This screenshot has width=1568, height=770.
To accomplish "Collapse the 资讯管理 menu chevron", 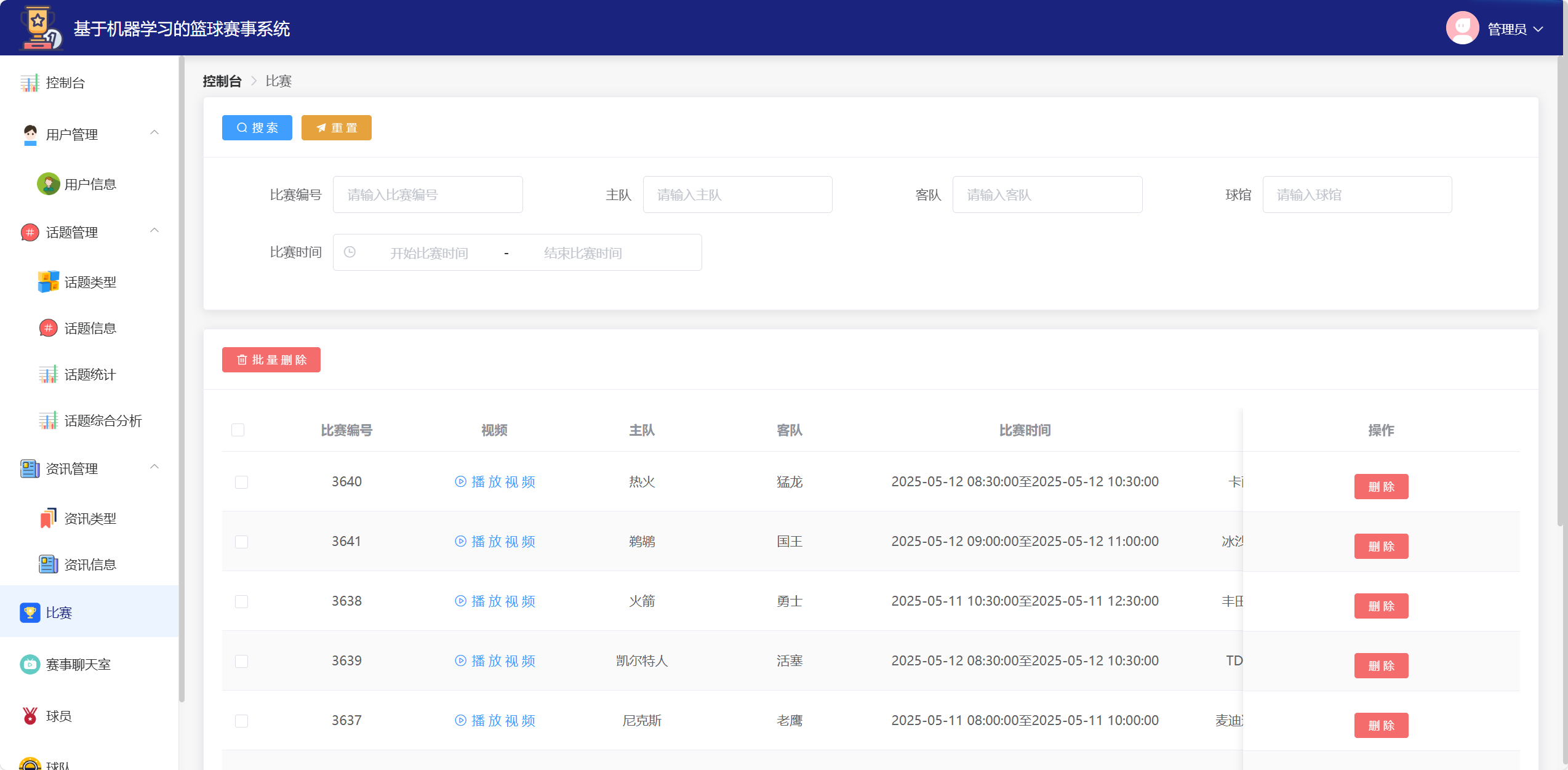I will (154, 467).
